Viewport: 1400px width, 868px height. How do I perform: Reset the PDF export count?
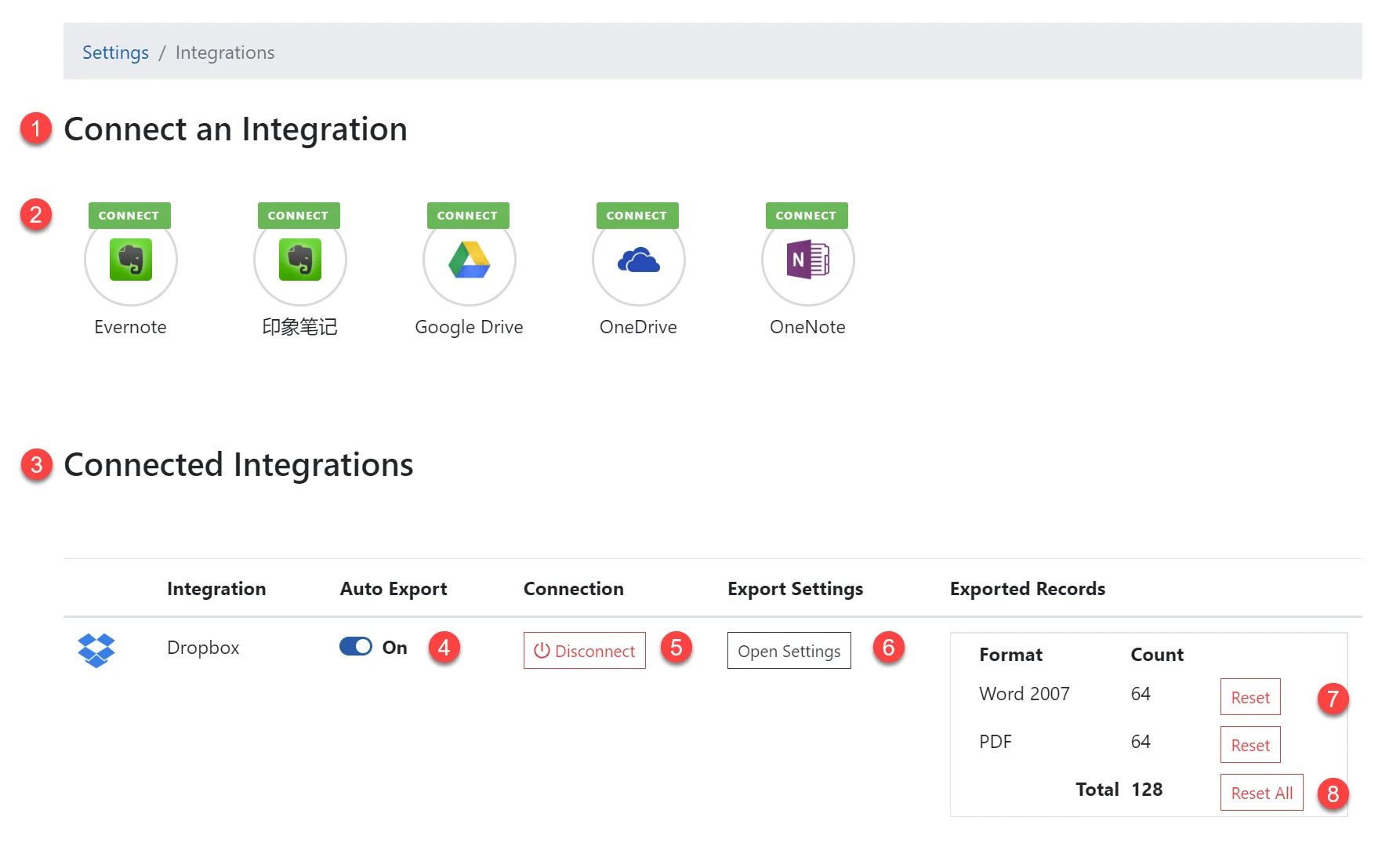(1250, 745)
